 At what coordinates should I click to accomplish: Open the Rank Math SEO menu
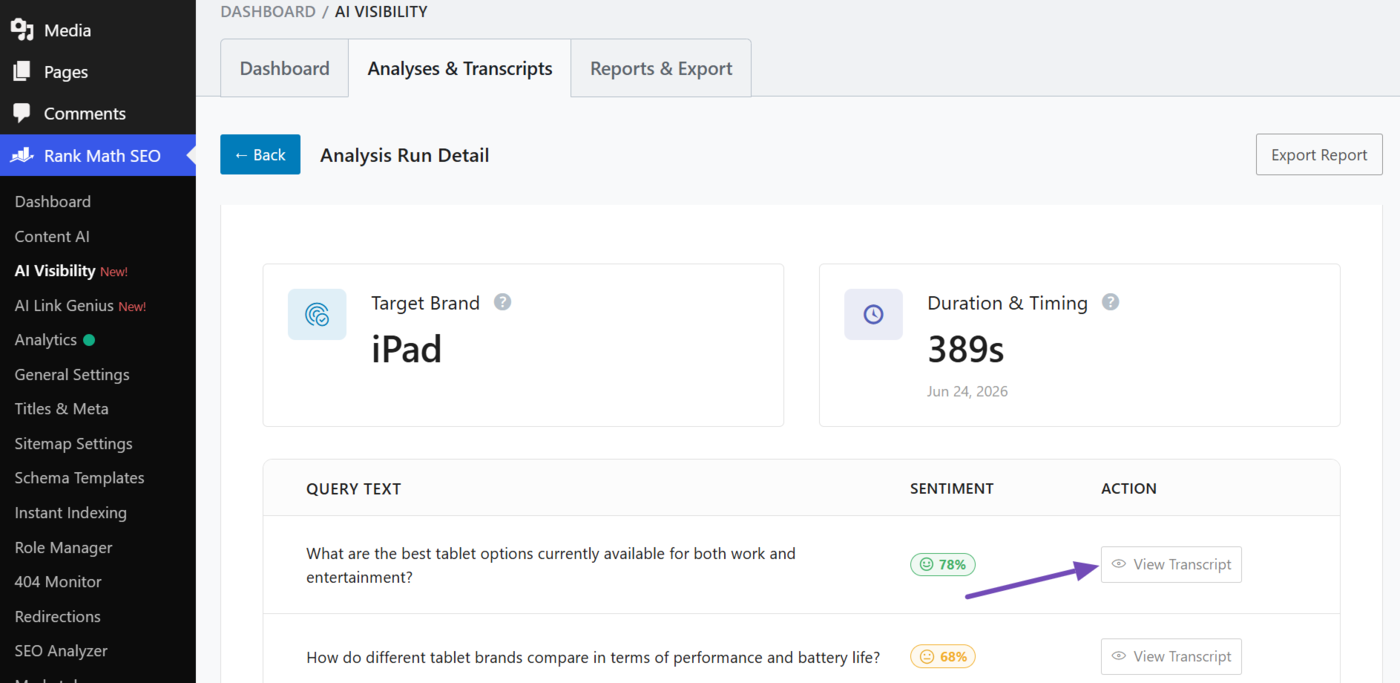click(98, 155)
